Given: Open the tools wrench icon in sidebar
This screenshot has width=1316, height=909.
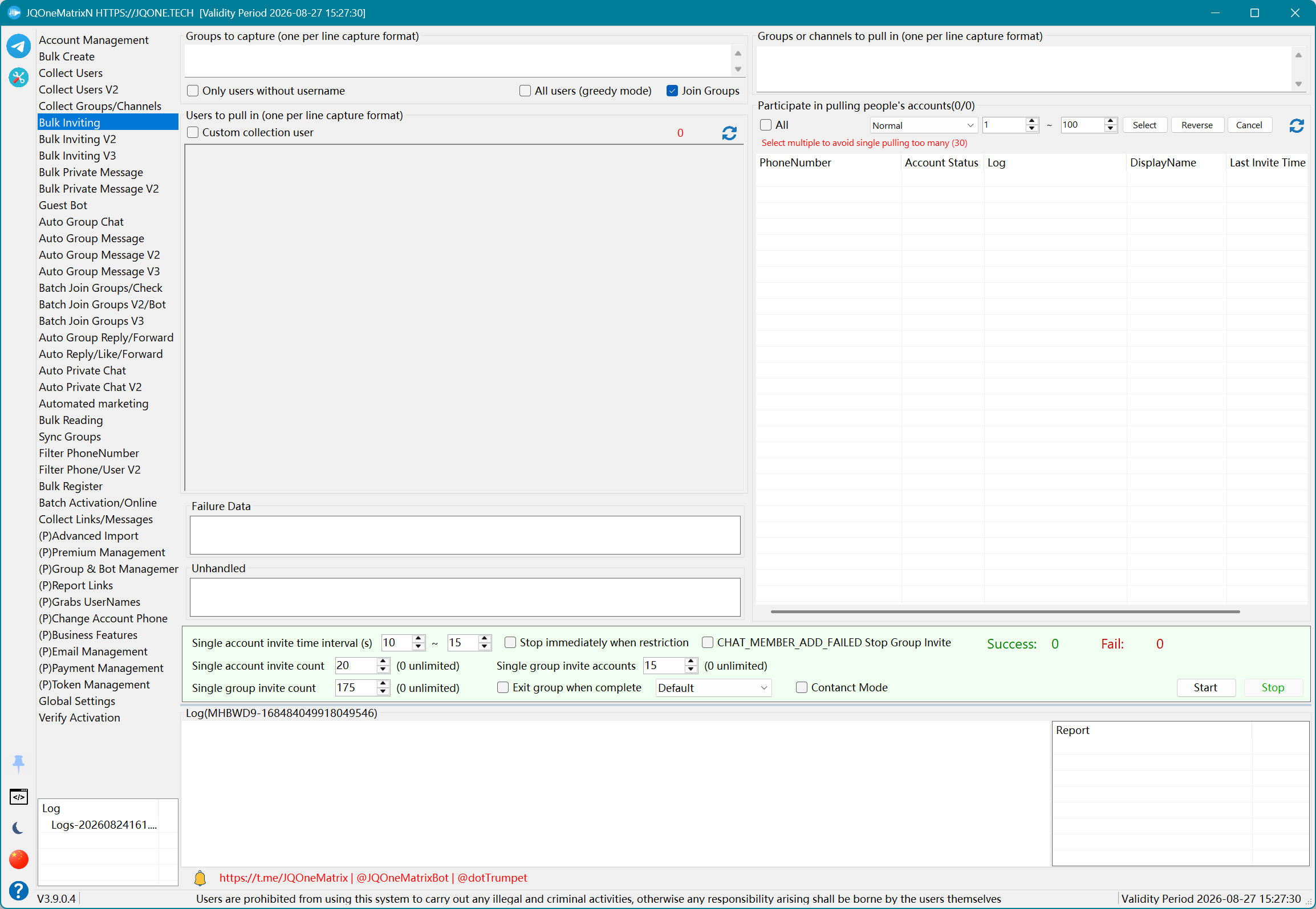Looking at the screenshot, I should pyautogui.click(x=18, y=77).
